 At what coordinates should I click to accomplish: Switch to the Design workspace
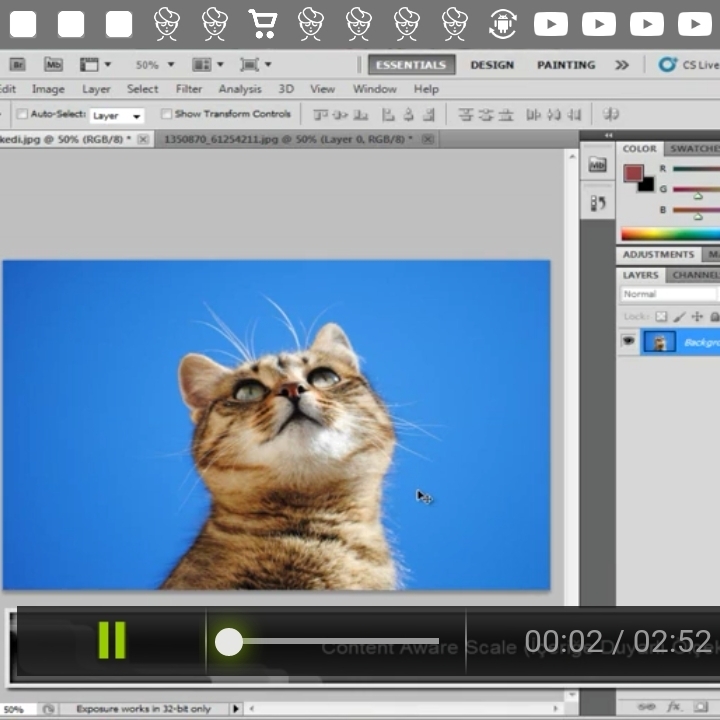(492, 65)
